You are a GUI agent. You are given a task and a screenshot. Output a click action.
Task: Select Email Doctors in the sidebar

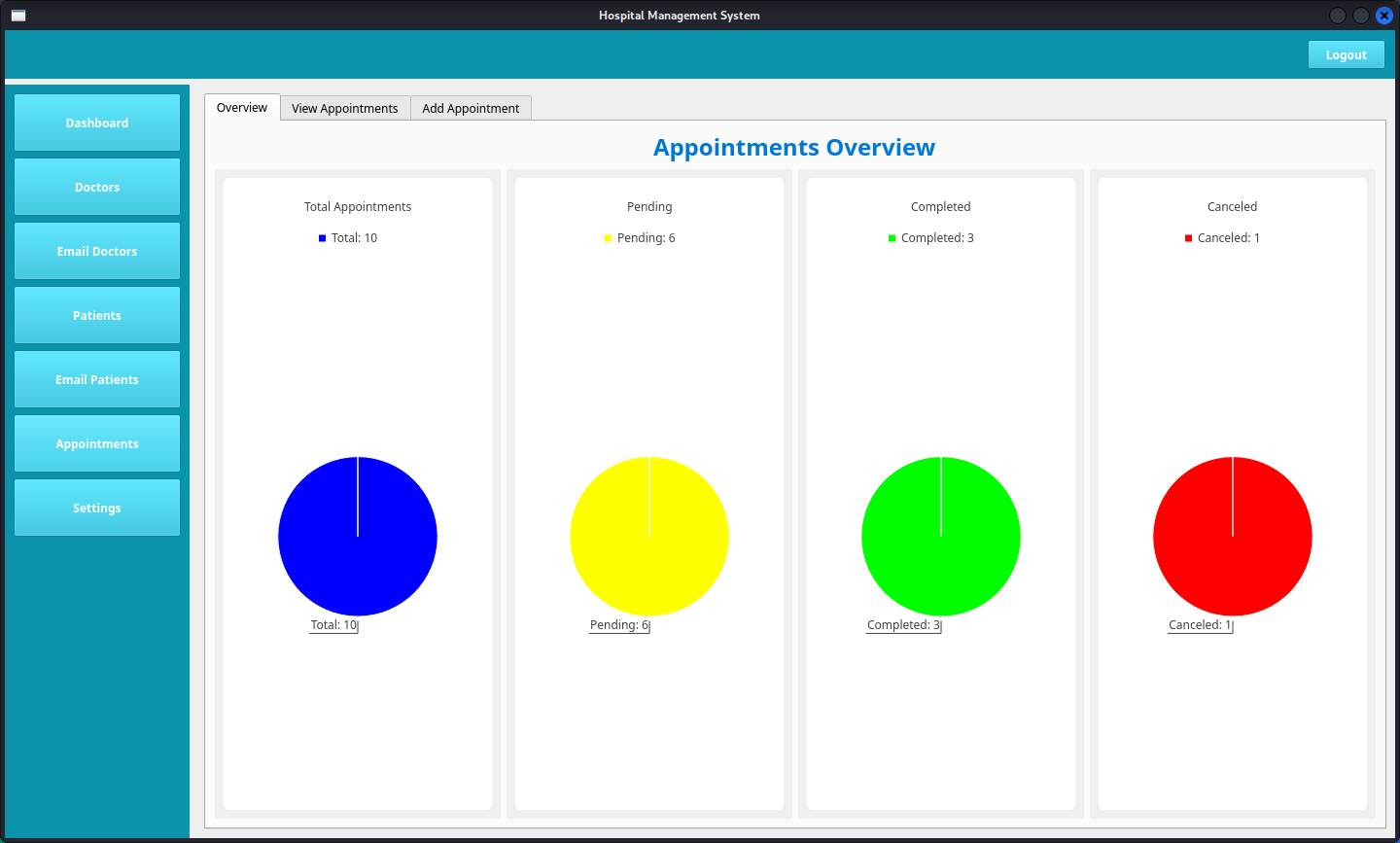coord(96,251)
